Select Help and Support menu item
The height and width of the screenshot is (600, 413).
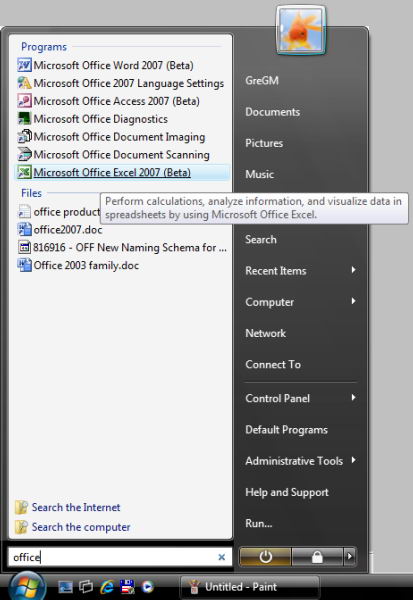point(287,492)
